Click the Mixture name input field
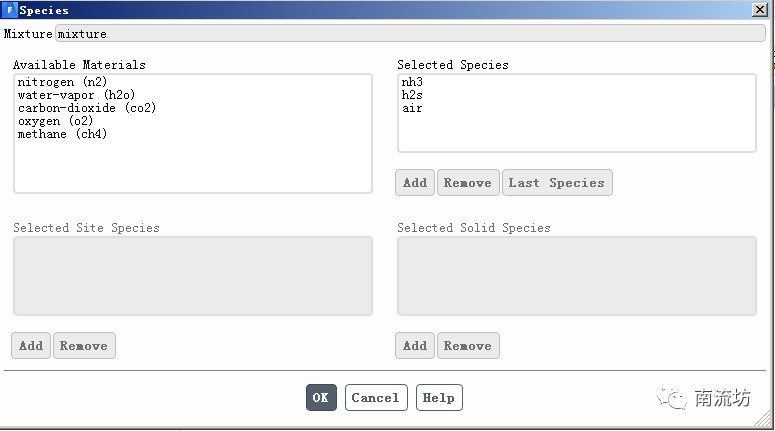775x431 pixels. (x=410, y=34)
